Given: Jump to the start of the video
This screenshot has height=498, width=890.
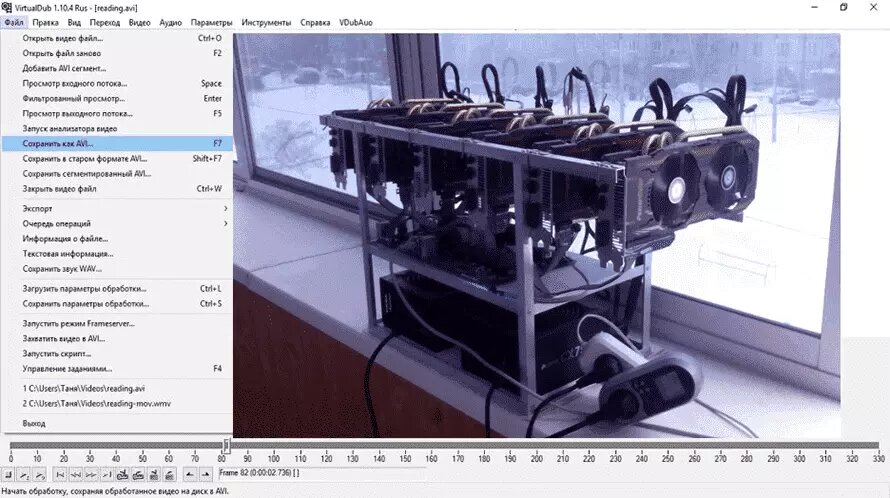Looking at the screenshot, I should (x=60, y=474).
